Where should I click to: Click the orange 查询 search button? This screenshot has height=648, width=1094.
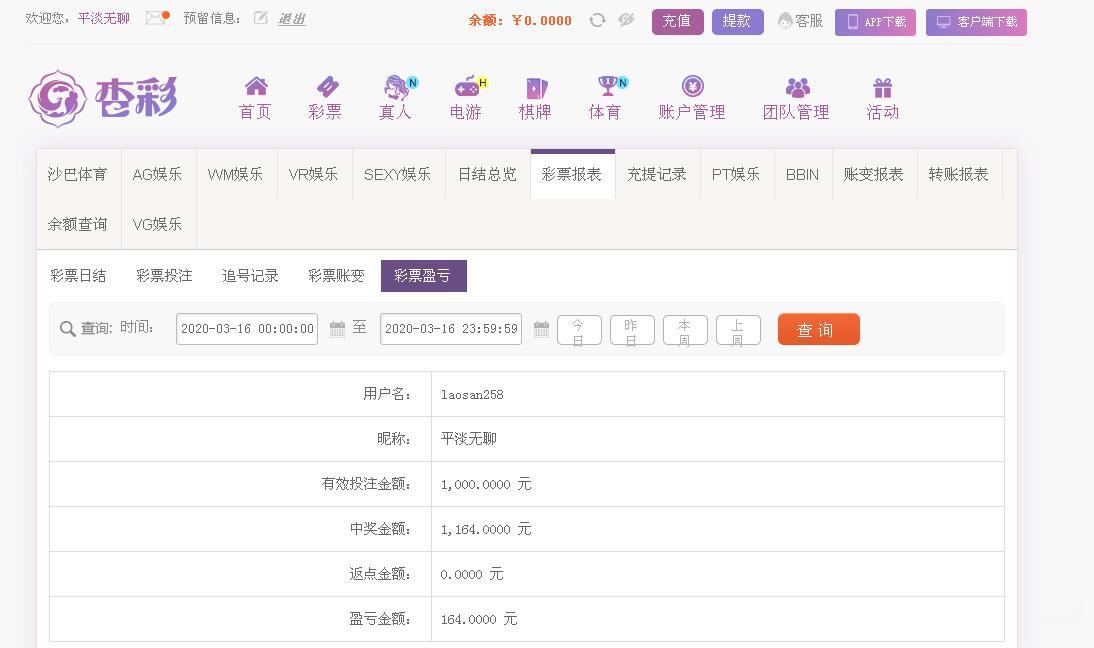coord(818,329)
